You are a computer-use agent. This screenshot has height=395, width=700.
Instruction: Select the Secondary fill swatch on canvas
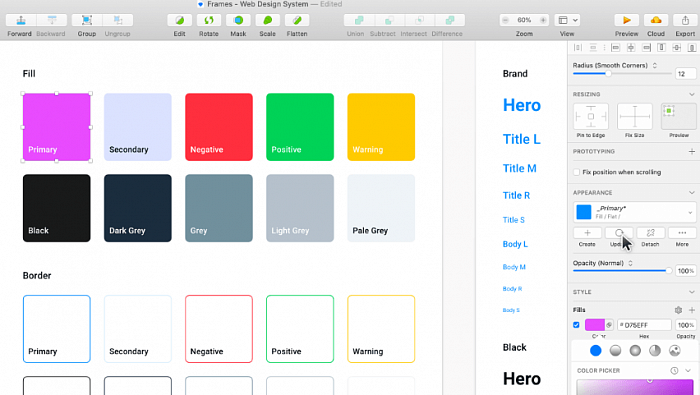coord(138,127)
